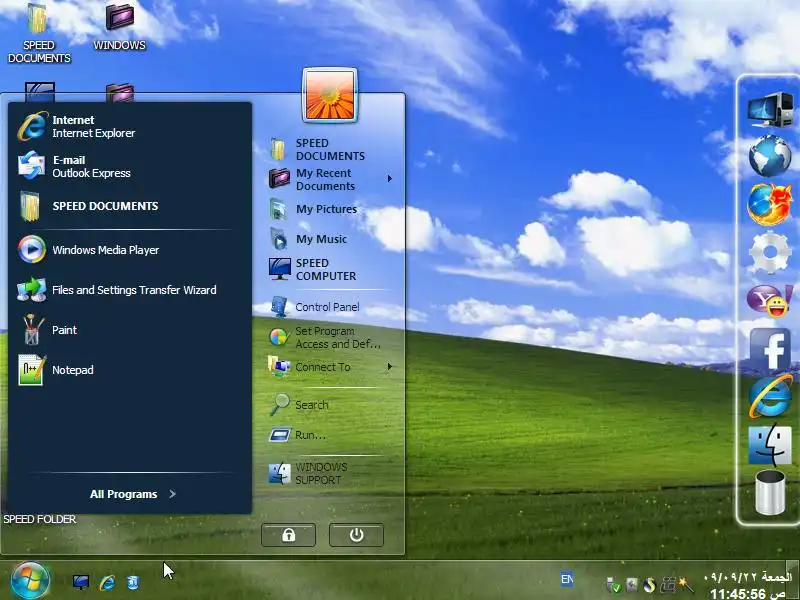Click the Windows Start orb

pyautogui.click(x=30, y=580)
